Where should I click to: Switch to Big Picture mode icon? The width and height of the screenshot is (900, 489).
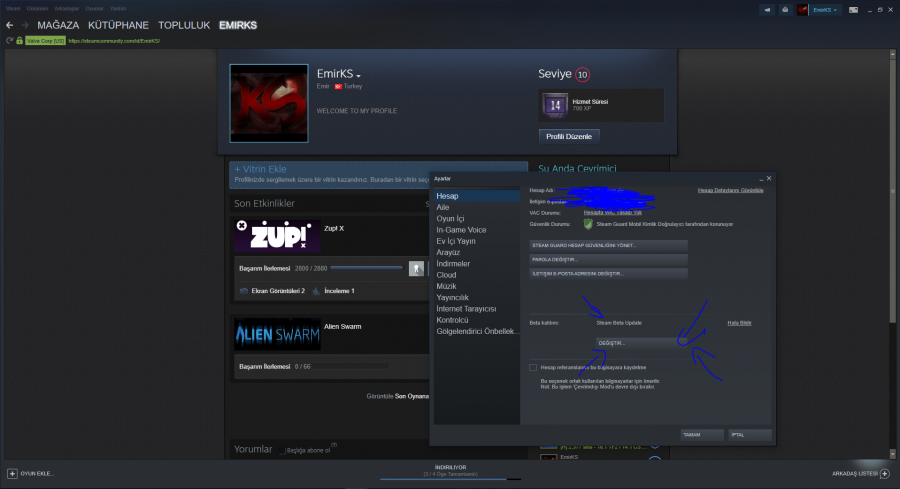pos(854,10)
